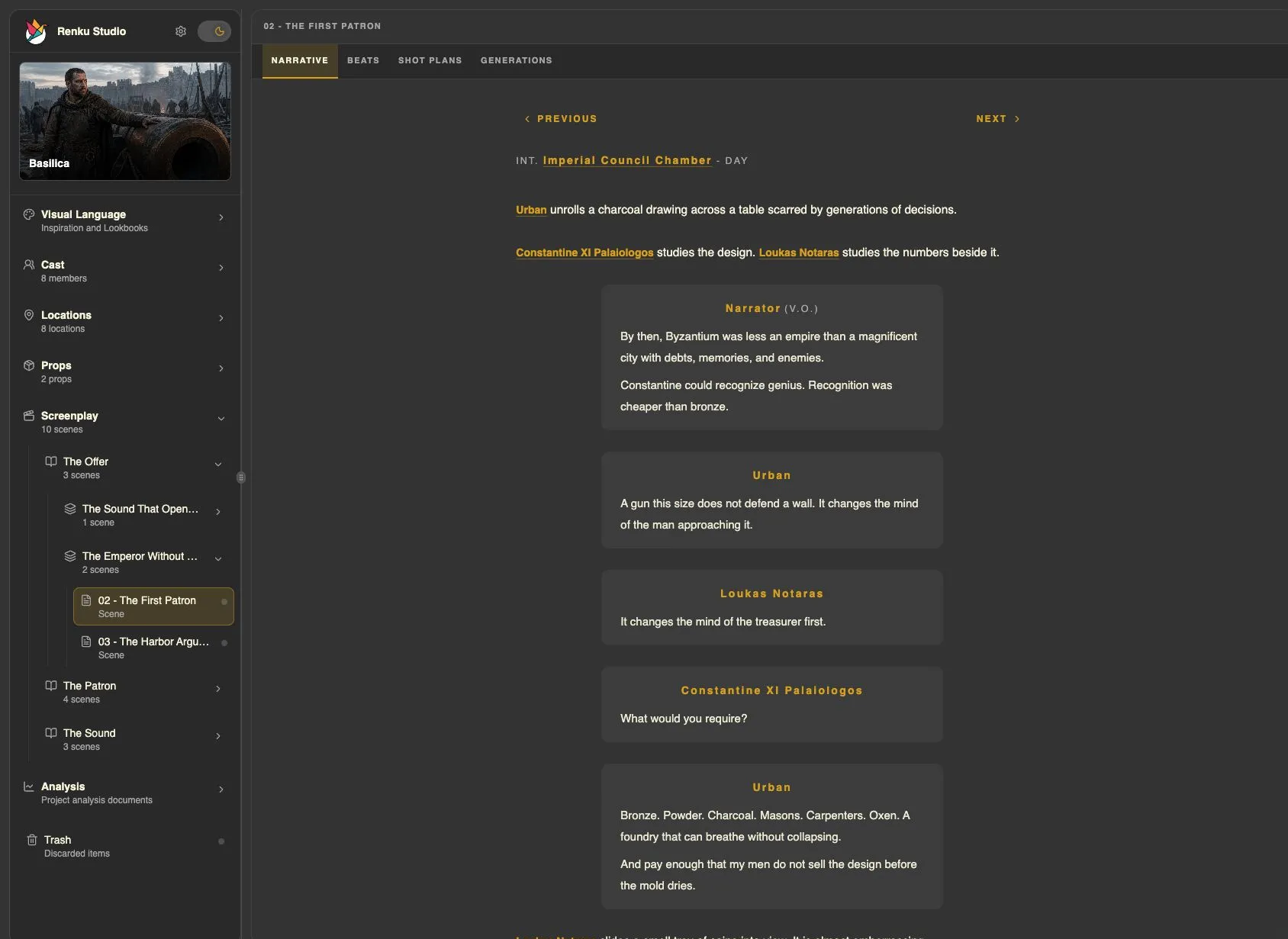Open settings via the gear icon
1288x939 pixels.
[181, 31]
